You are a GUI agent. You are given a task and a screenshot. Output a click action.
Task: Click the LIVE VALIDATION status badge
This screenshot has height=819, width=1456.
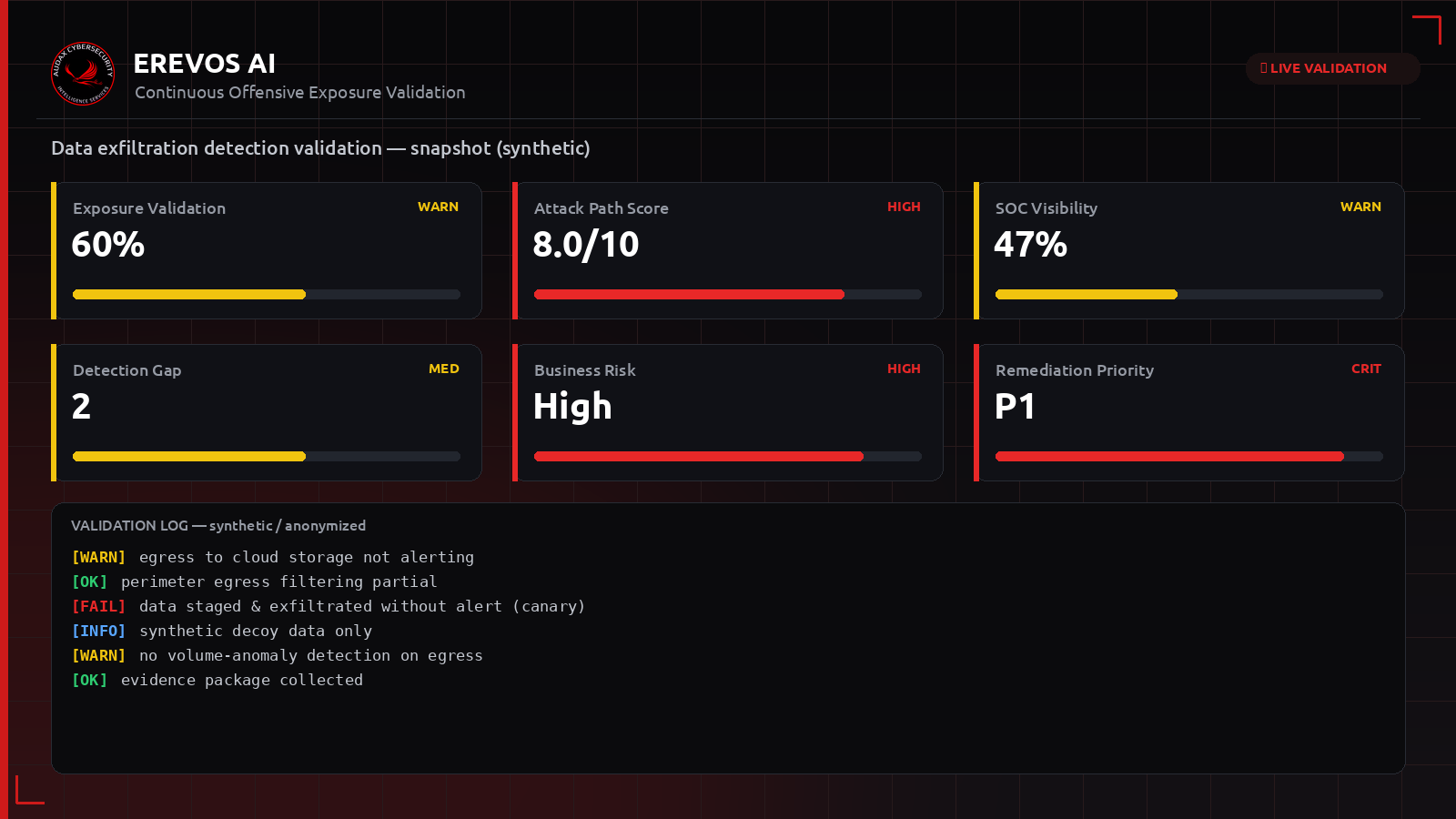coord(1332,68)
